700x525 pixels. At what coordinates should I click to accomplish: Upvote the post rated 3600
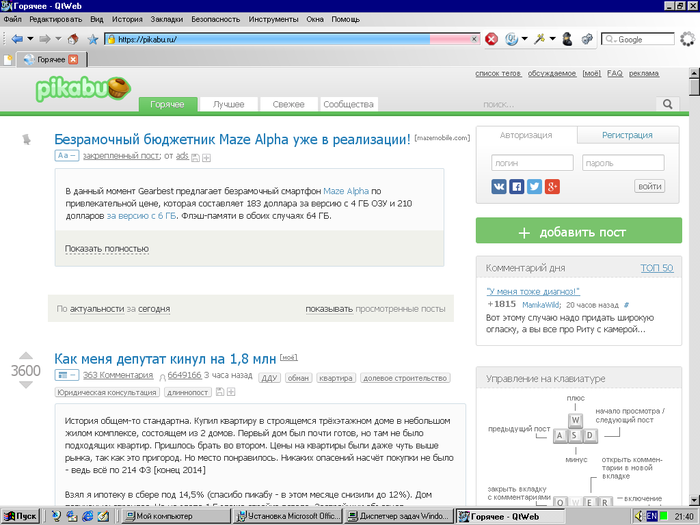26,355
